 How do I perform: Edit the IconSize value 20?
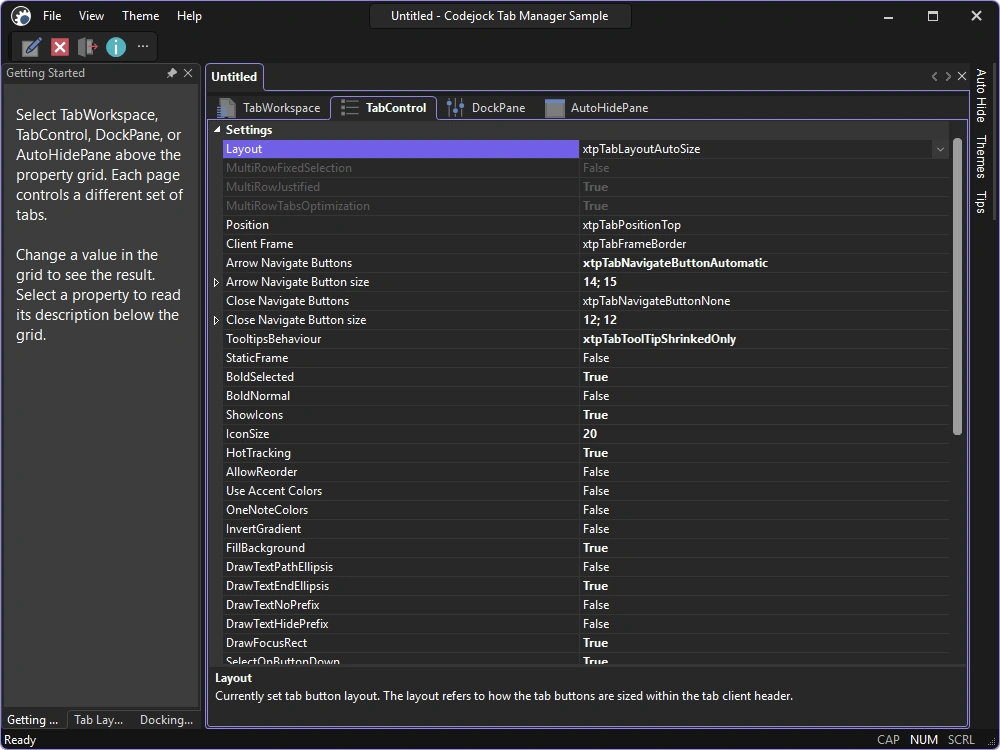tap(590, 434)
